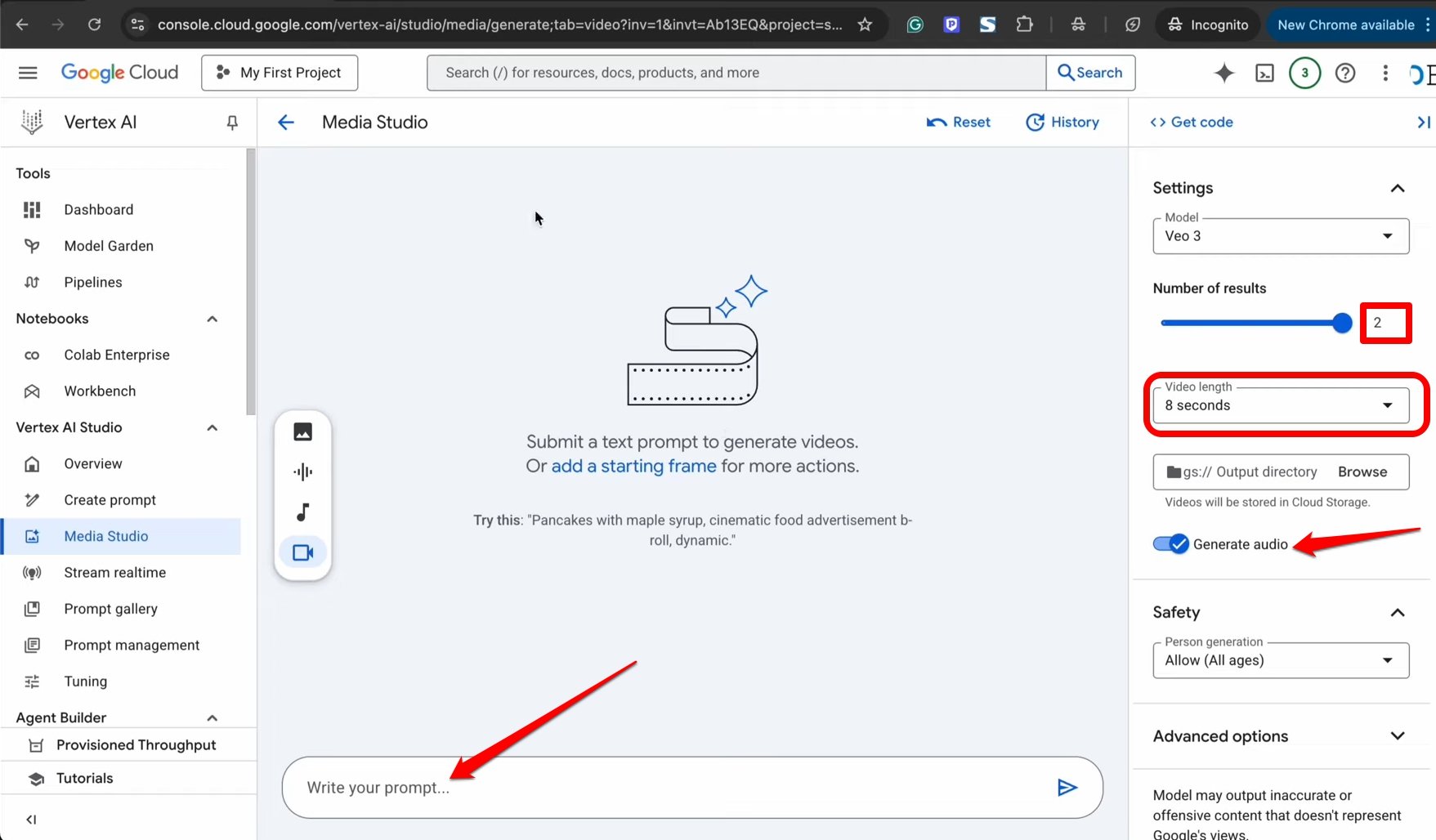Click the Vertex AI logo icon
Viewport: 1436px width, 840px height.
click(x=32, y=122)
